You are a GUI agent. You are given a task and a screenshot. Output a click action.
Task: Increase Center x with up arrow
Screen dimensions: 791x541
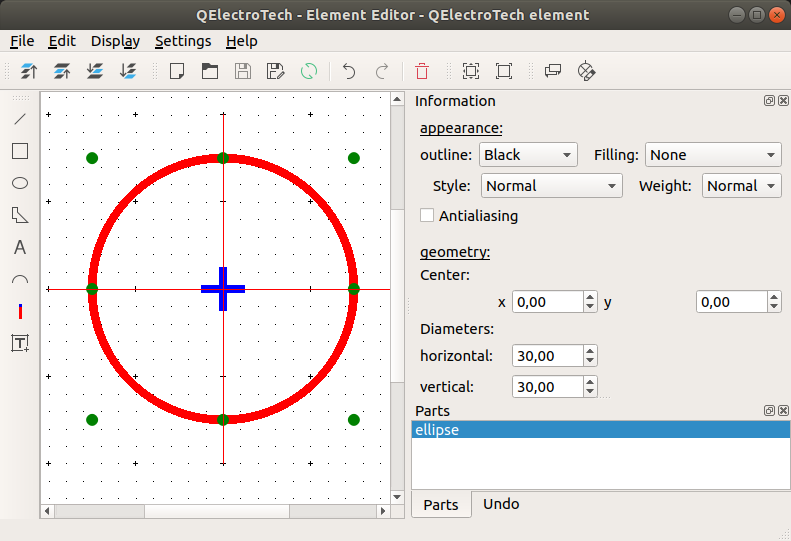(590, 297)
